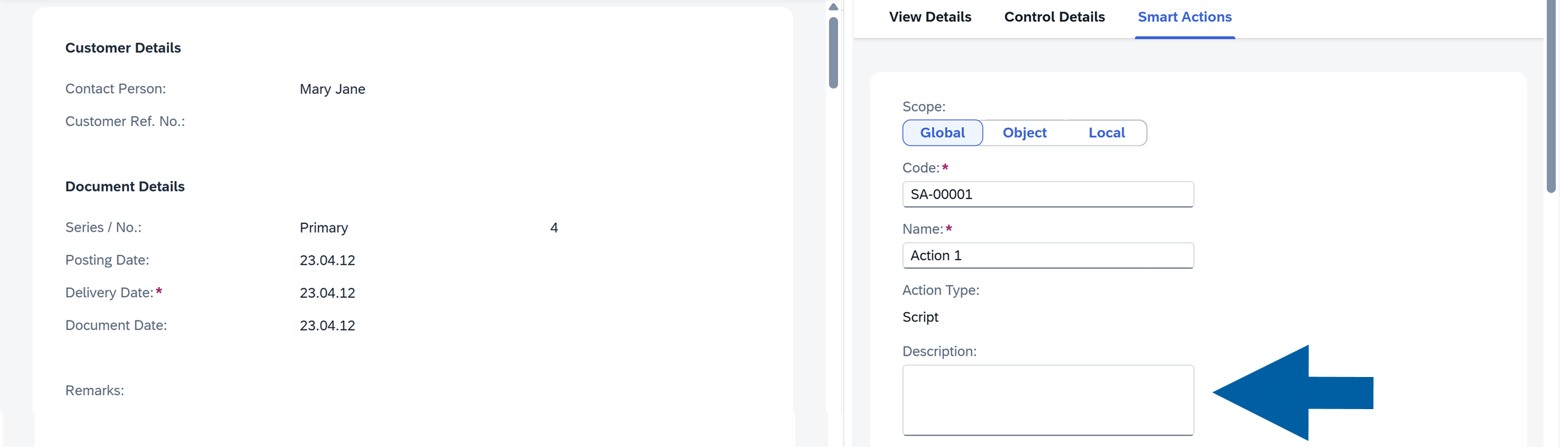Select the Local scope option

click(x=1106, y=133)
